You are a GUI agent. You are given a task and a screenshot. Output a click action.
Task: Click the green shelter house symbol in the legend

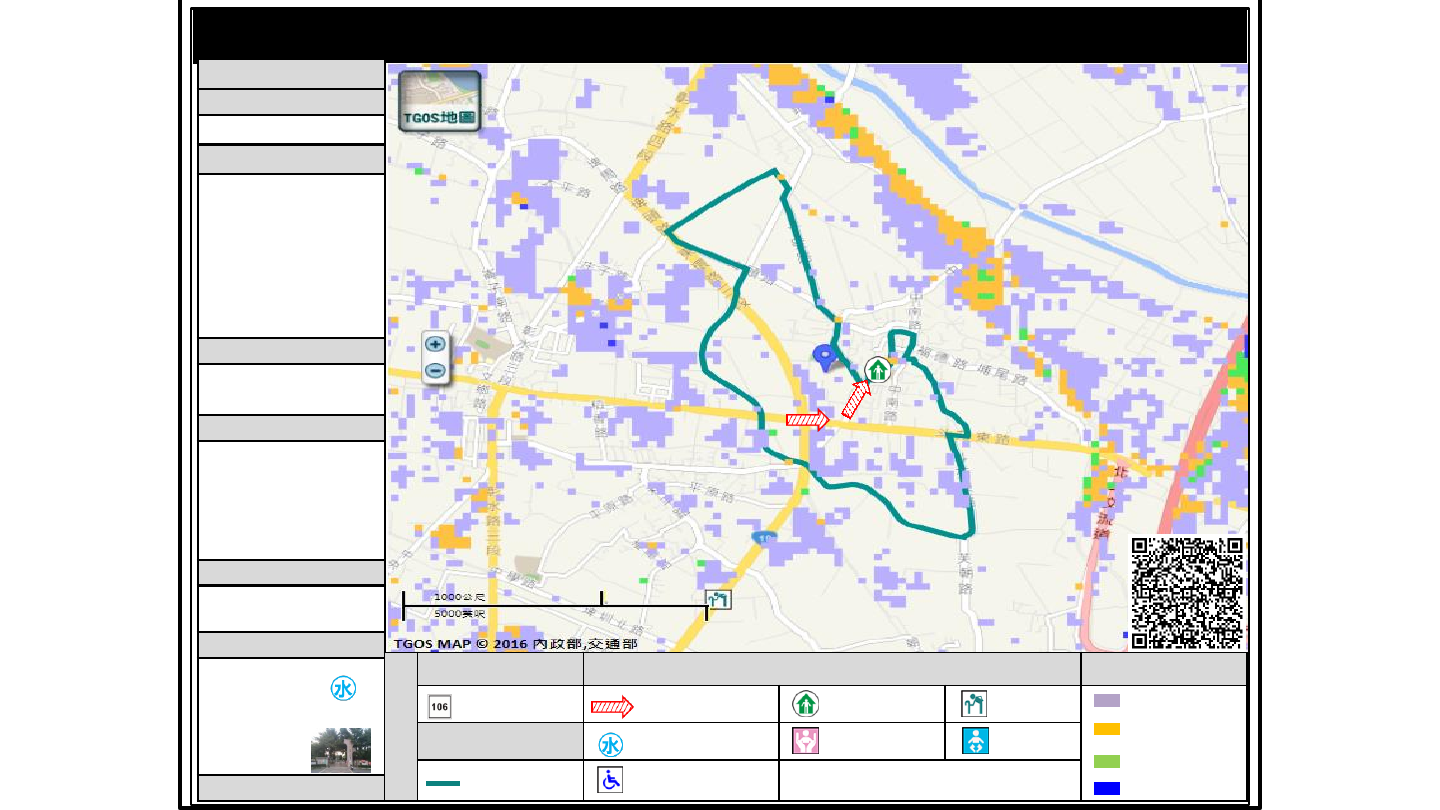(806, 704)
